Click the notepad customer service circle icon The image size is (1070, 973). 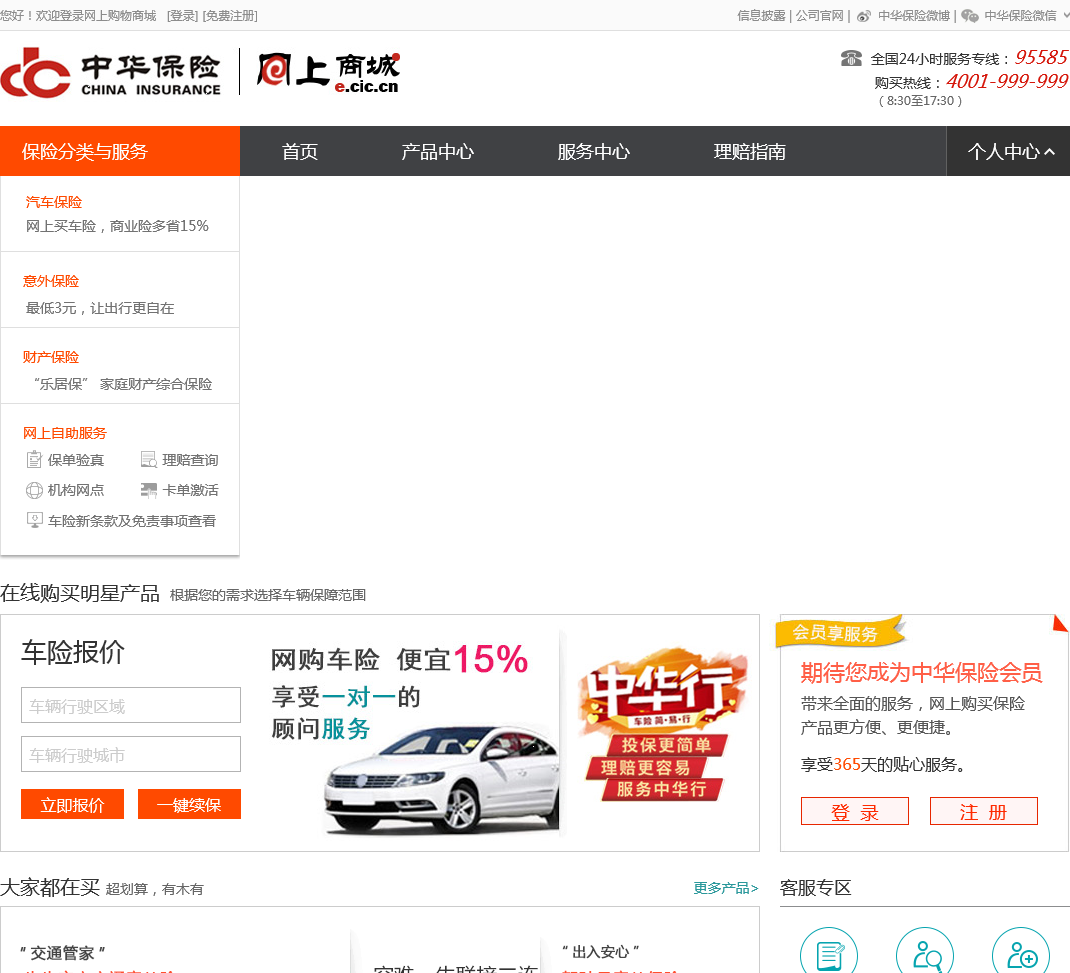[x=829, y=951]
